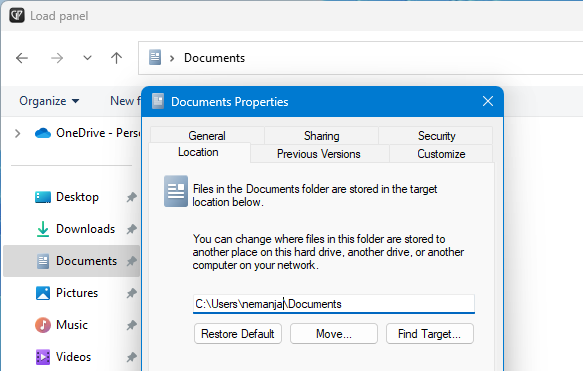
Task: Click the pin icon next to Videos
Action: (131, 357)
